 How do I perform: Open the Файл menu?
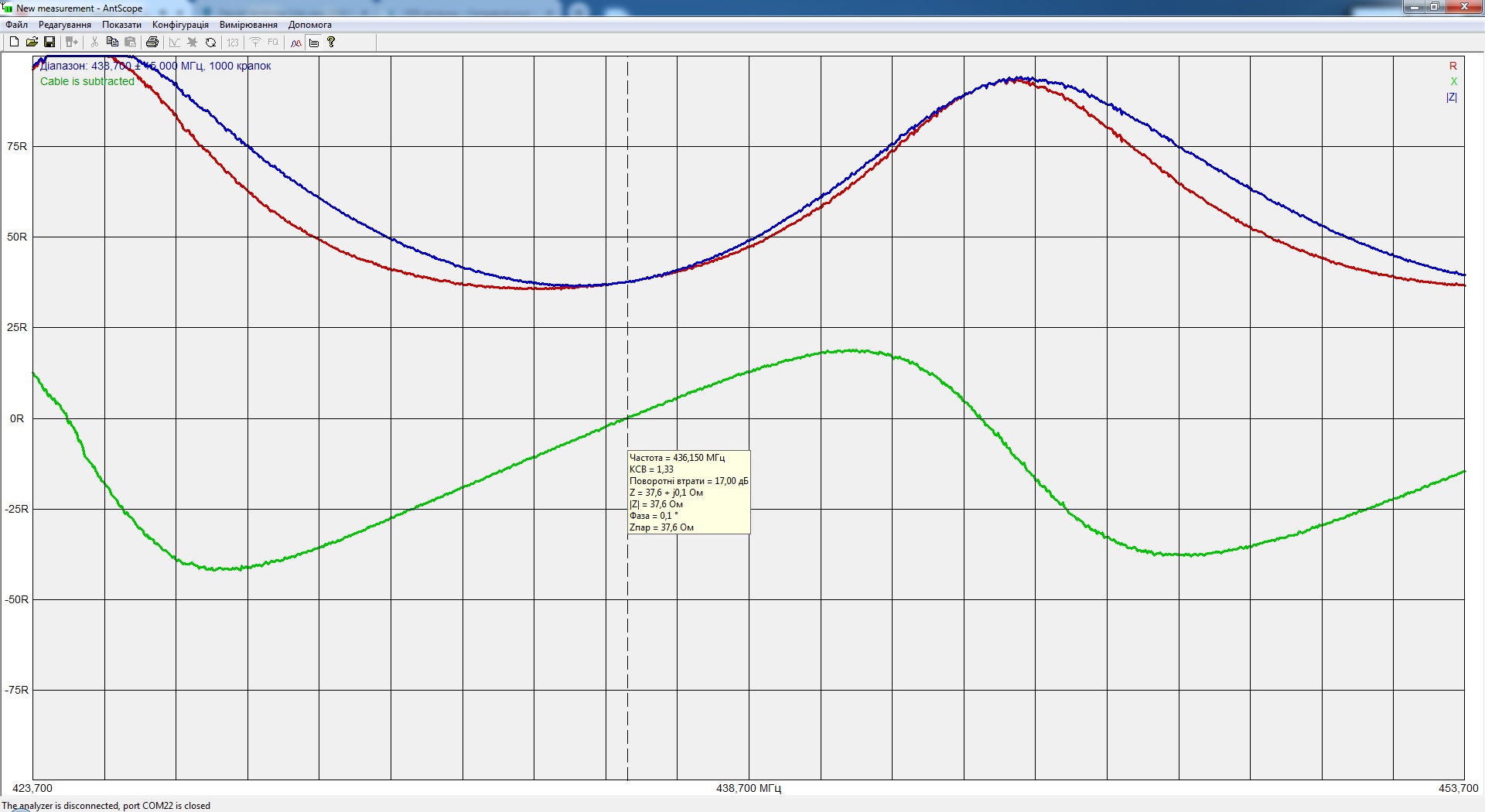pos(16,25)
